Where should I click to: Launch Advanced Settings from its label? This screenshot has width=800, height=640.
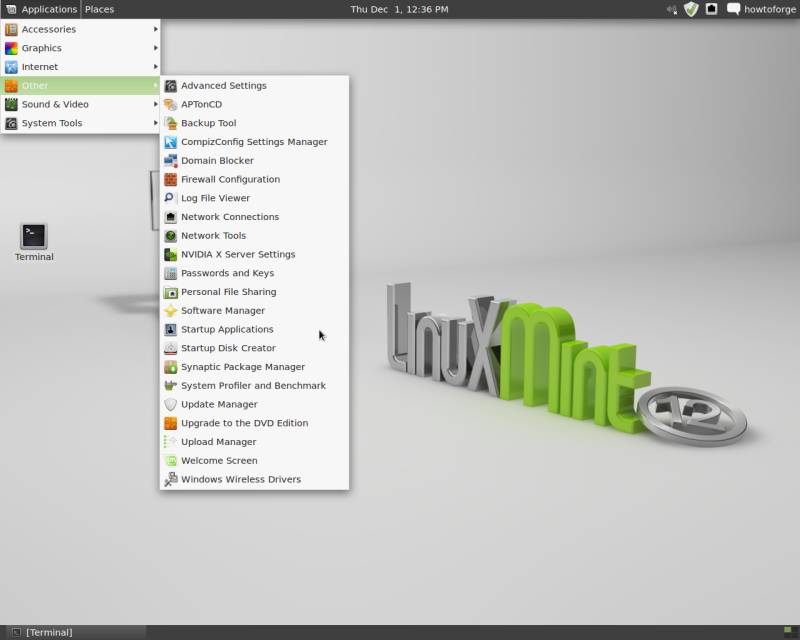pos(223,86)
